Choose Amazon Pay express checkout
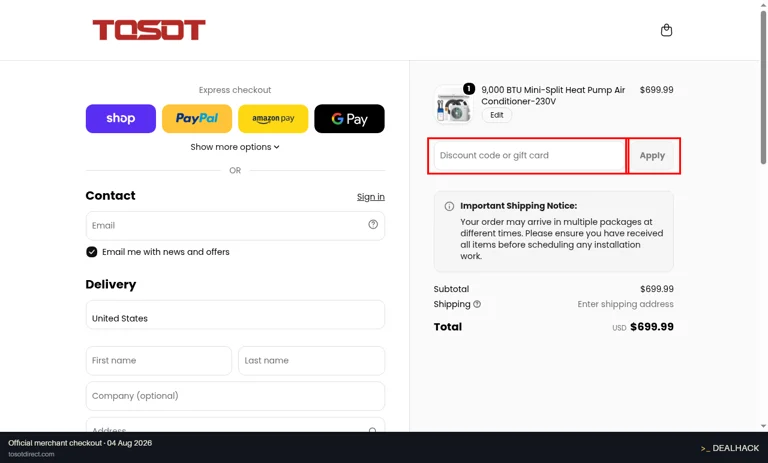Screen dimensions: 768x463 tap(273, 119)
